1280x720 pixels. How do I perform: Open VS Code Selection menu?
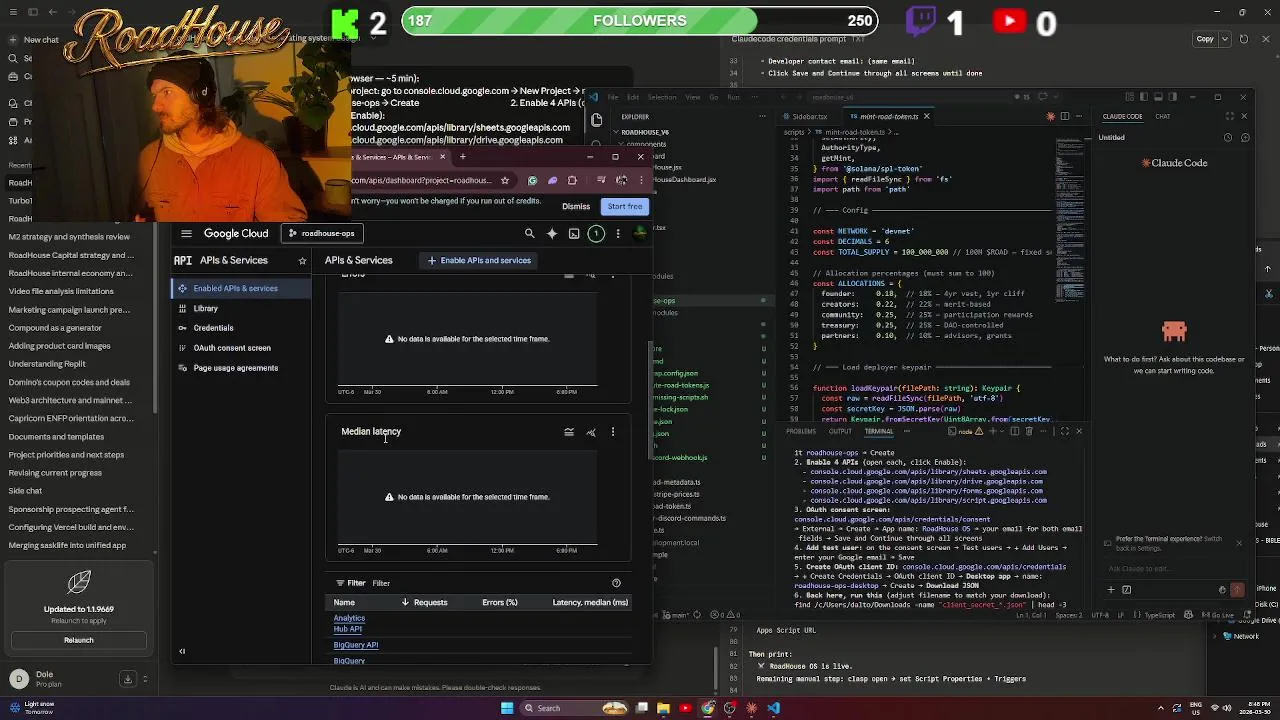click(x=662, y=97)
